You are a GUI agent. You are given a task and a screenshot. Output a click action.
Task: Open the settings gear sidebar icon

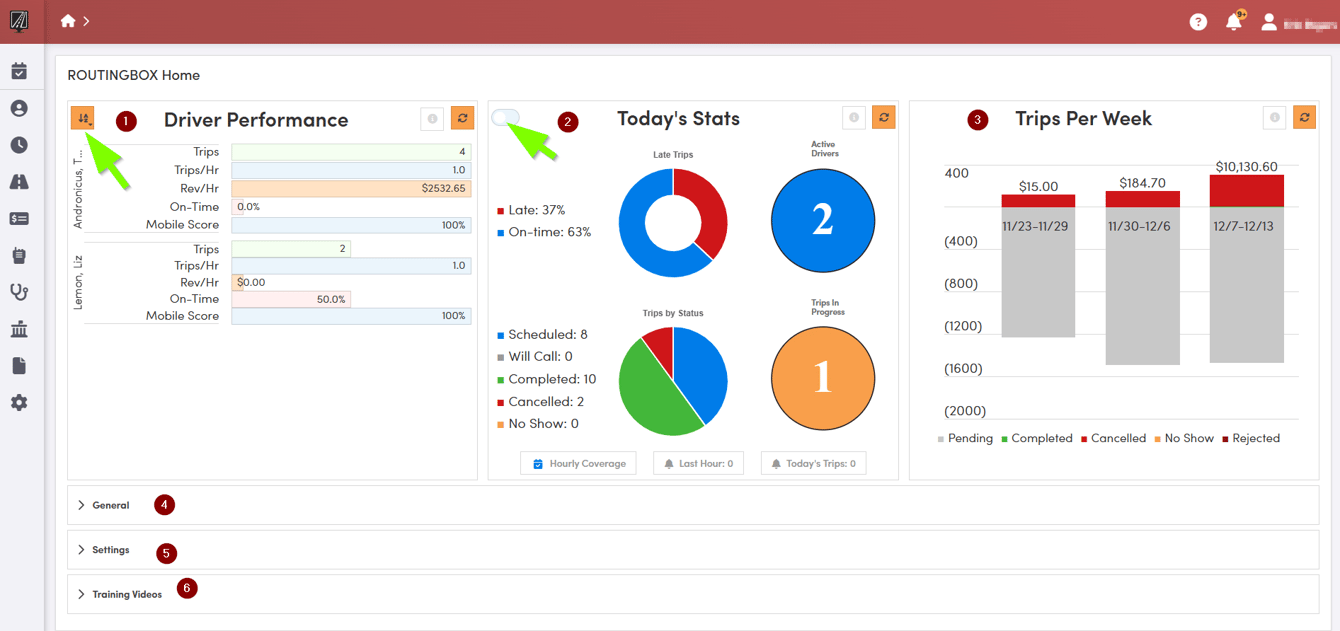(19, 402)
